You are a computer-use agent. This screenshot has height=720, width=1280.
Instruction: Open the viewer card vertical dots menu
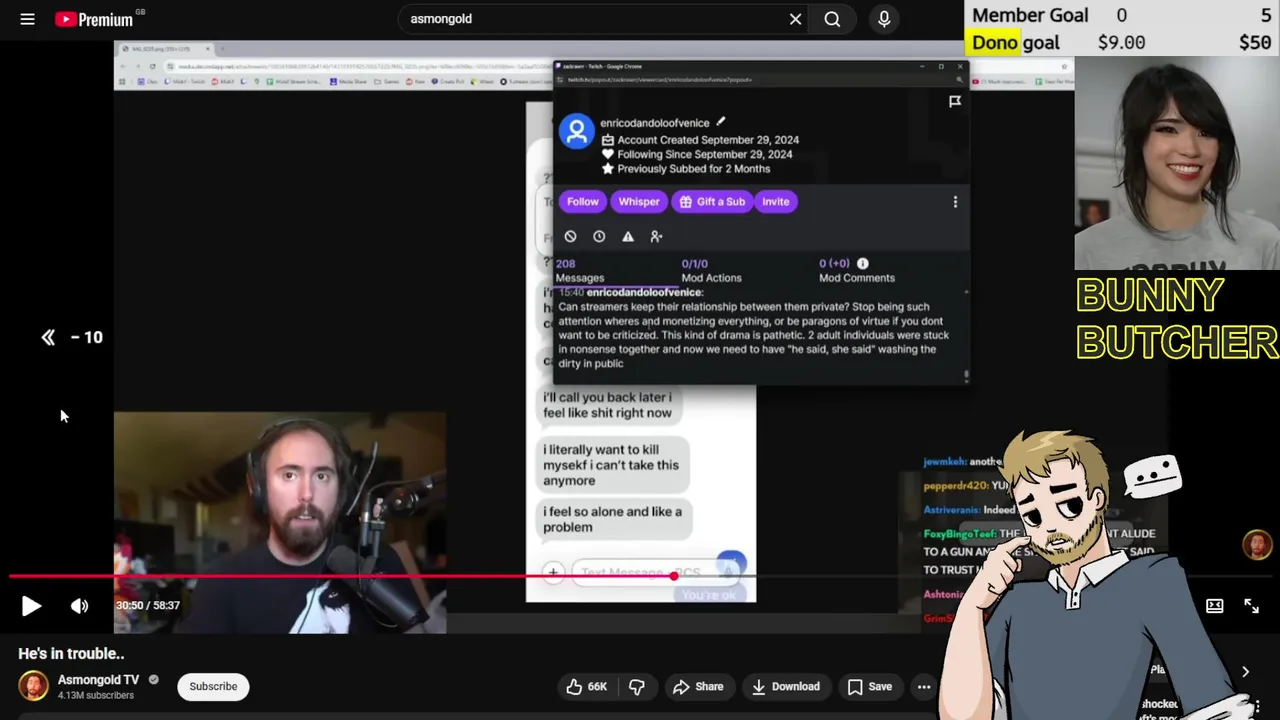(x=955, y=201)
